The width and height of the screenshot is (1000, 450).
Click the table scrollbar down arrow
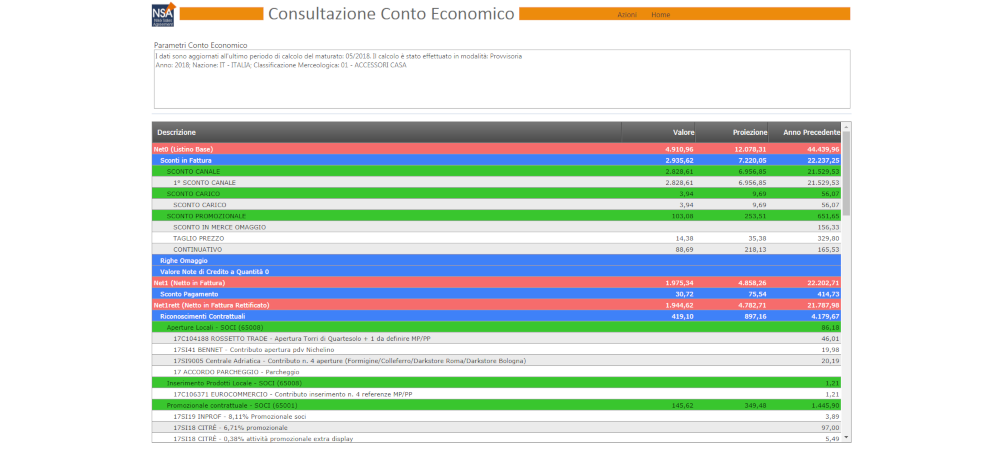click(x=846, y=438)
